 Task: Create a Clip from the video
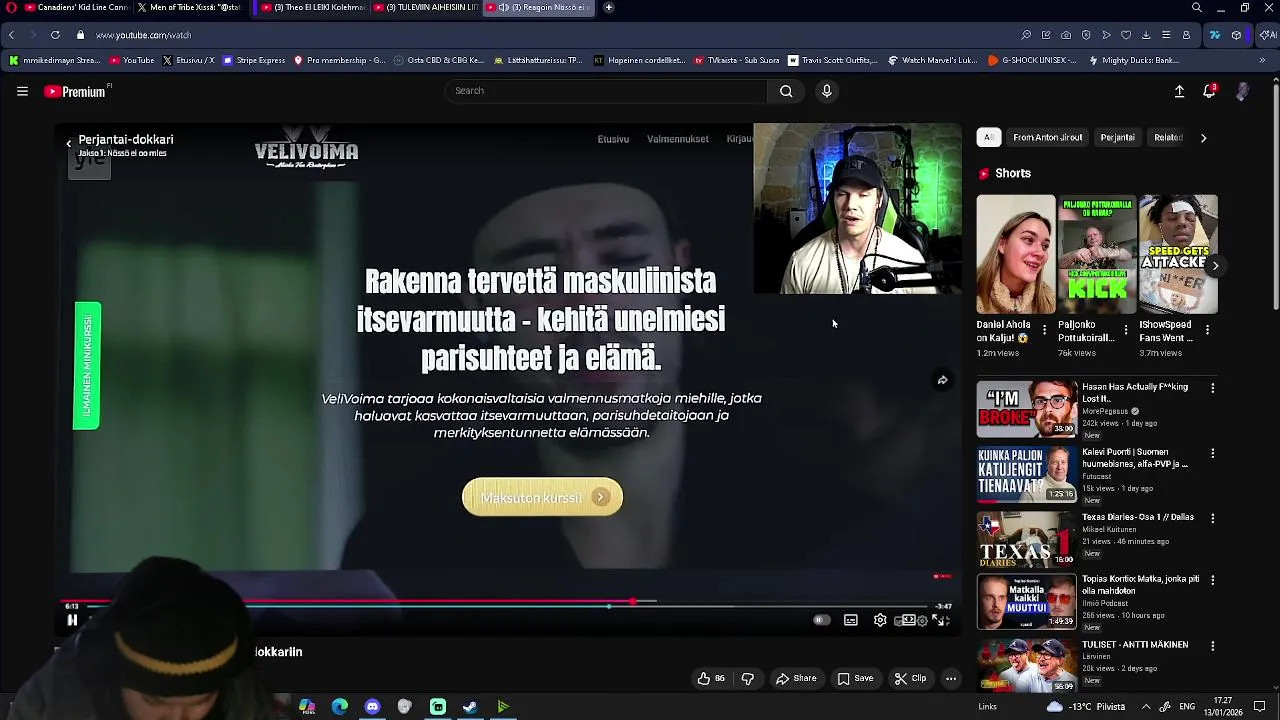(910, 678)
